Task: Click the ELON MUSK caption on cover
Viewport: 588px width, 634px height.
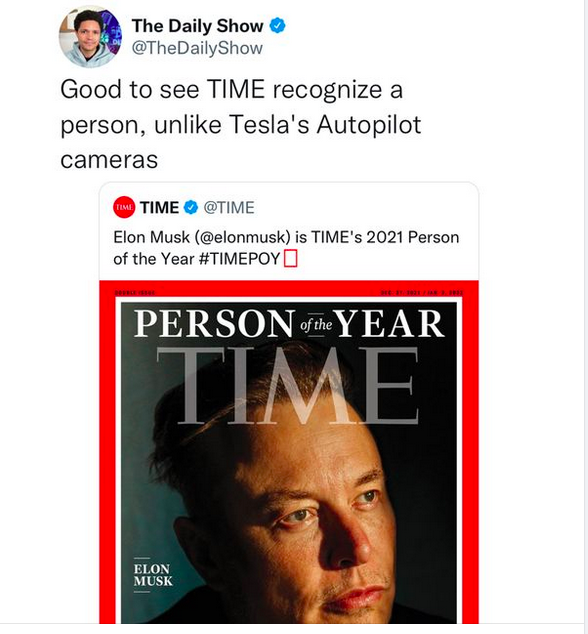Action: 153,575
